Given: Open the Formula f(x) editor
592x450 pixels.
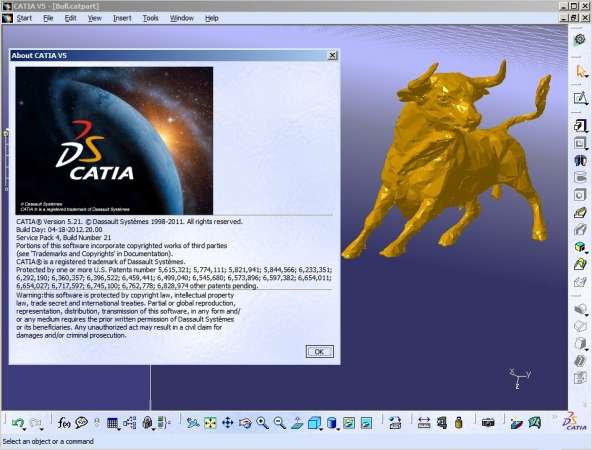Looking at the screenshot, I should [x=64, y=423].
